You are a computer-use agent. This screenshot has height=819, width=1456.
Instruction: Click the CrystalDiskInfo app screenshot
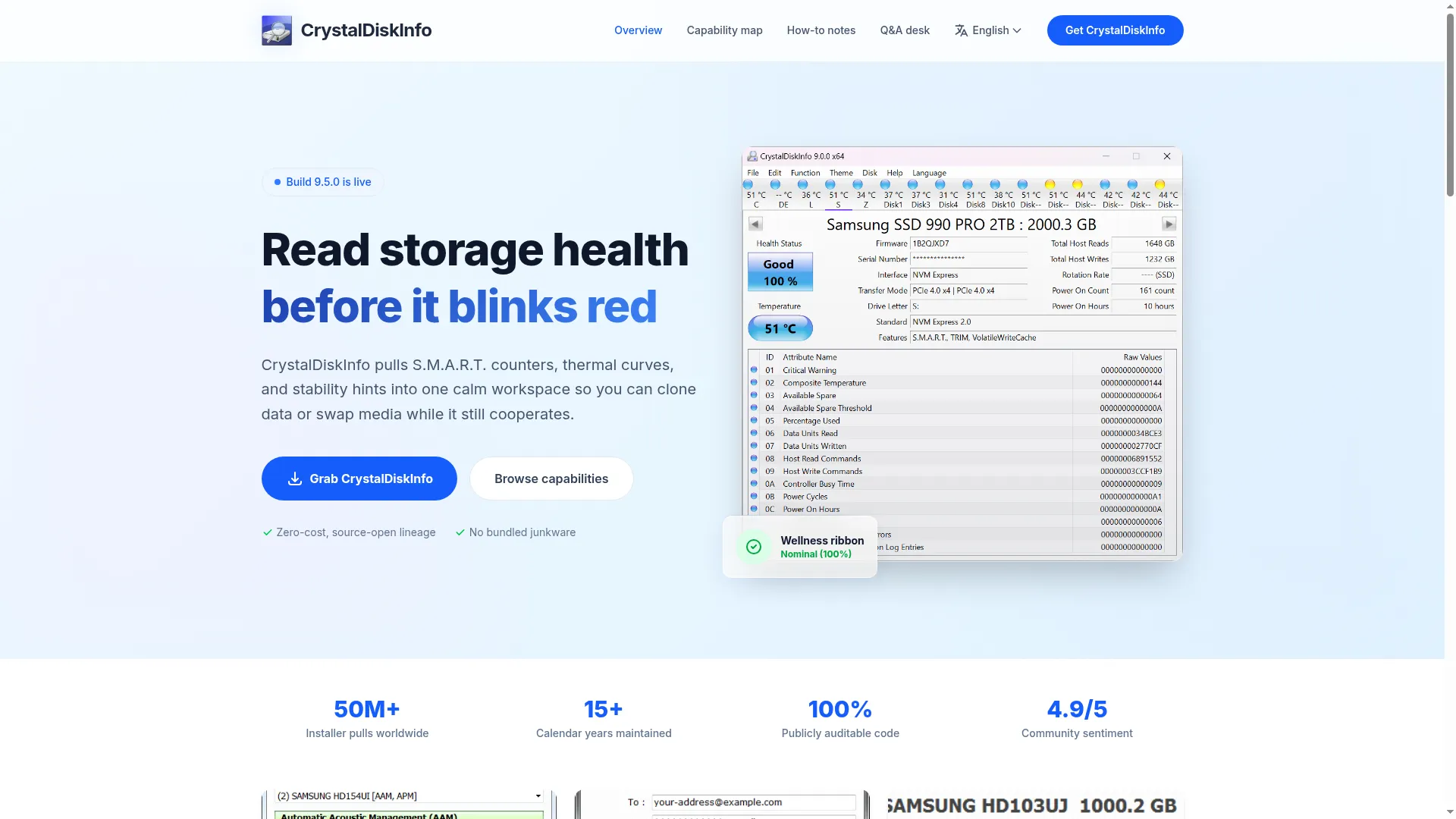pos(962,354)
